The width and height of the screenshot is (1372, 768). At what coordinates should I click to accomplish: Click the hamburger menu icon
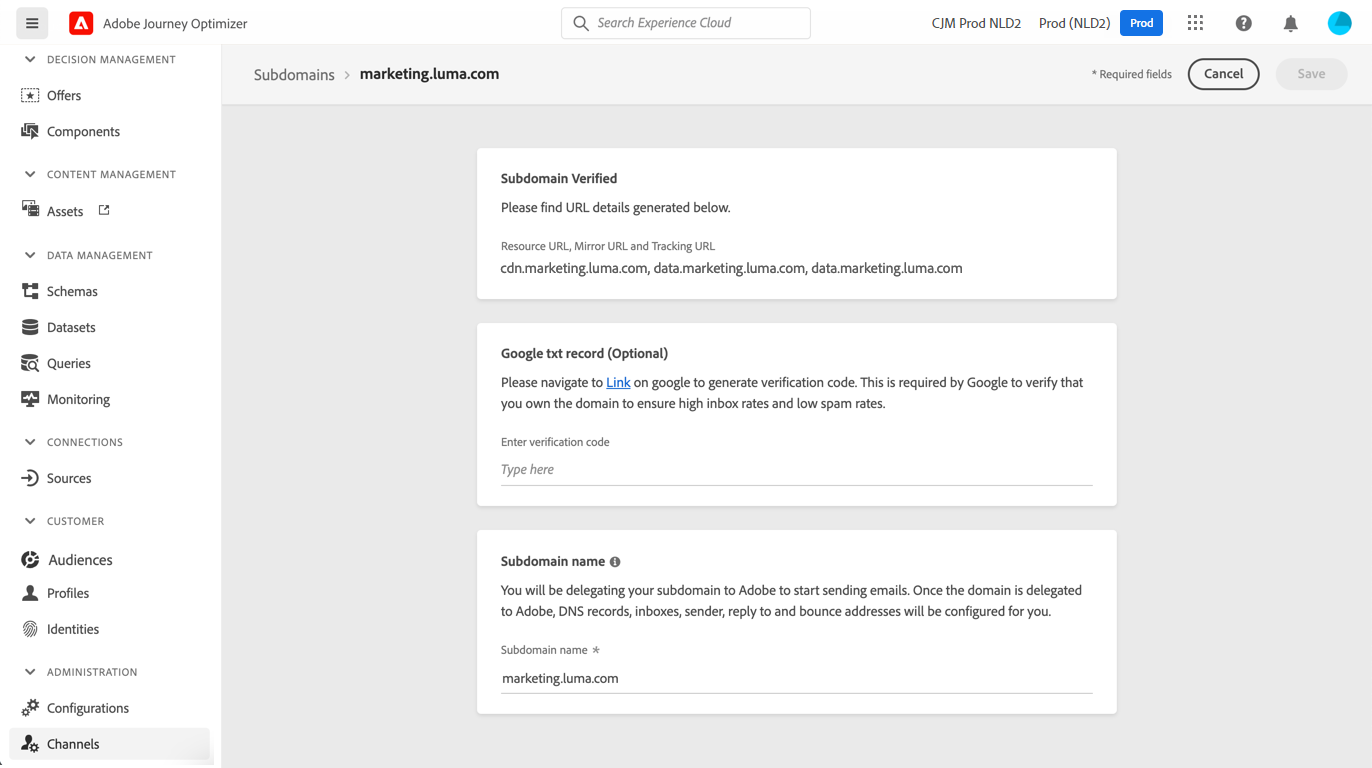(32, 23)
